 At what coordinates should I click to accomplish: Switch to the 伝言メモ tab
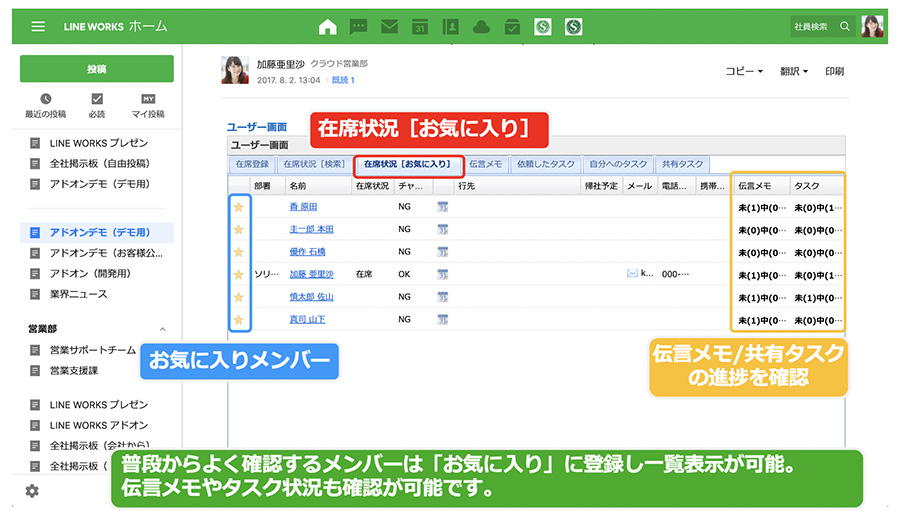(x=485, y=164)
